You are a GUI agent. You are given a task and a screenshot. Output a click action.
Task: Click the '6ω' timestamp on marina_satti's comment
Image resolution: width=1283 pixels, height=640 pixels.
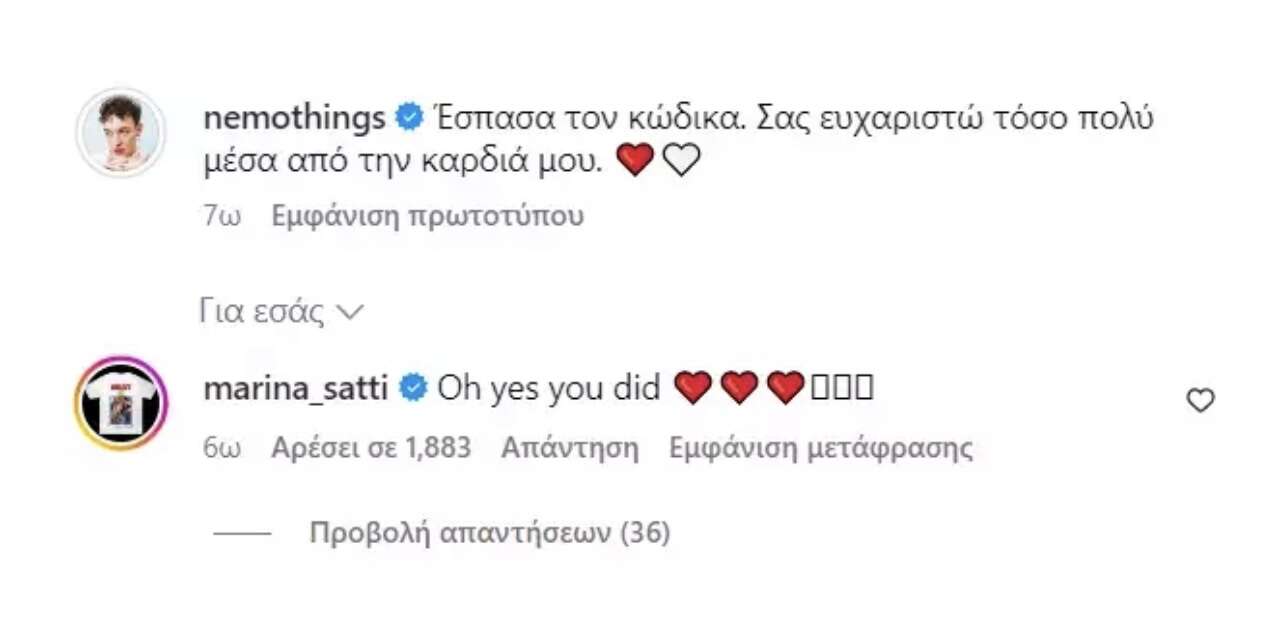[x=222, y=447]
